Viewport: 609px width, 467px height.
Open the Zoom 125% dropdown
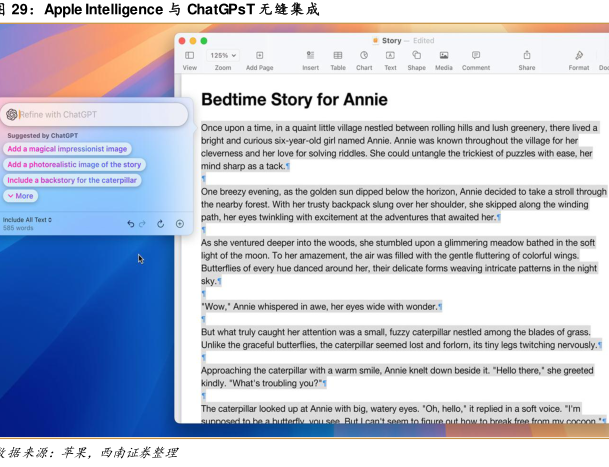(222, 56)
